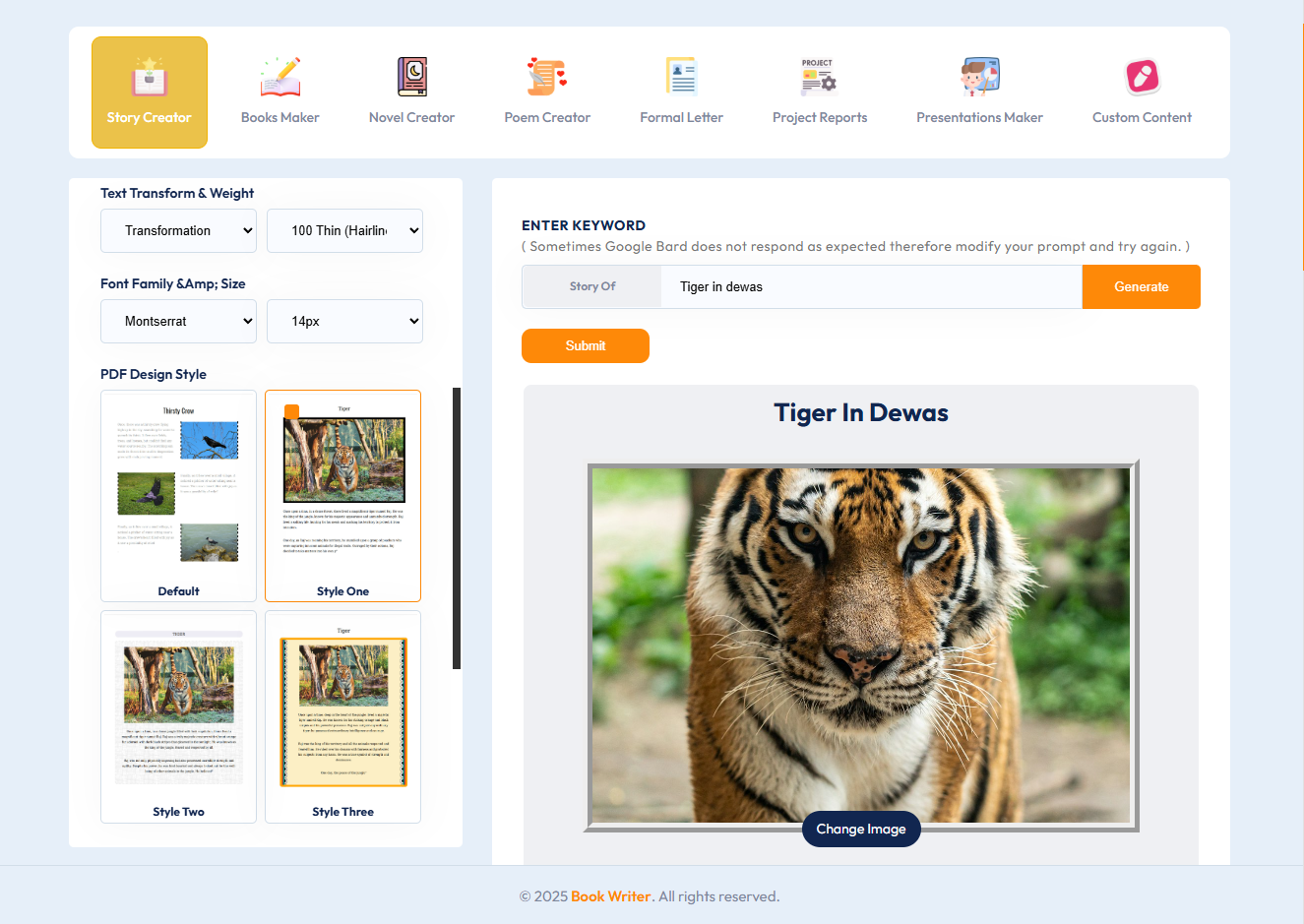Choose the Style Three PDF design
This screenshot has width=1304, height=924.
(x=342, y=715)
